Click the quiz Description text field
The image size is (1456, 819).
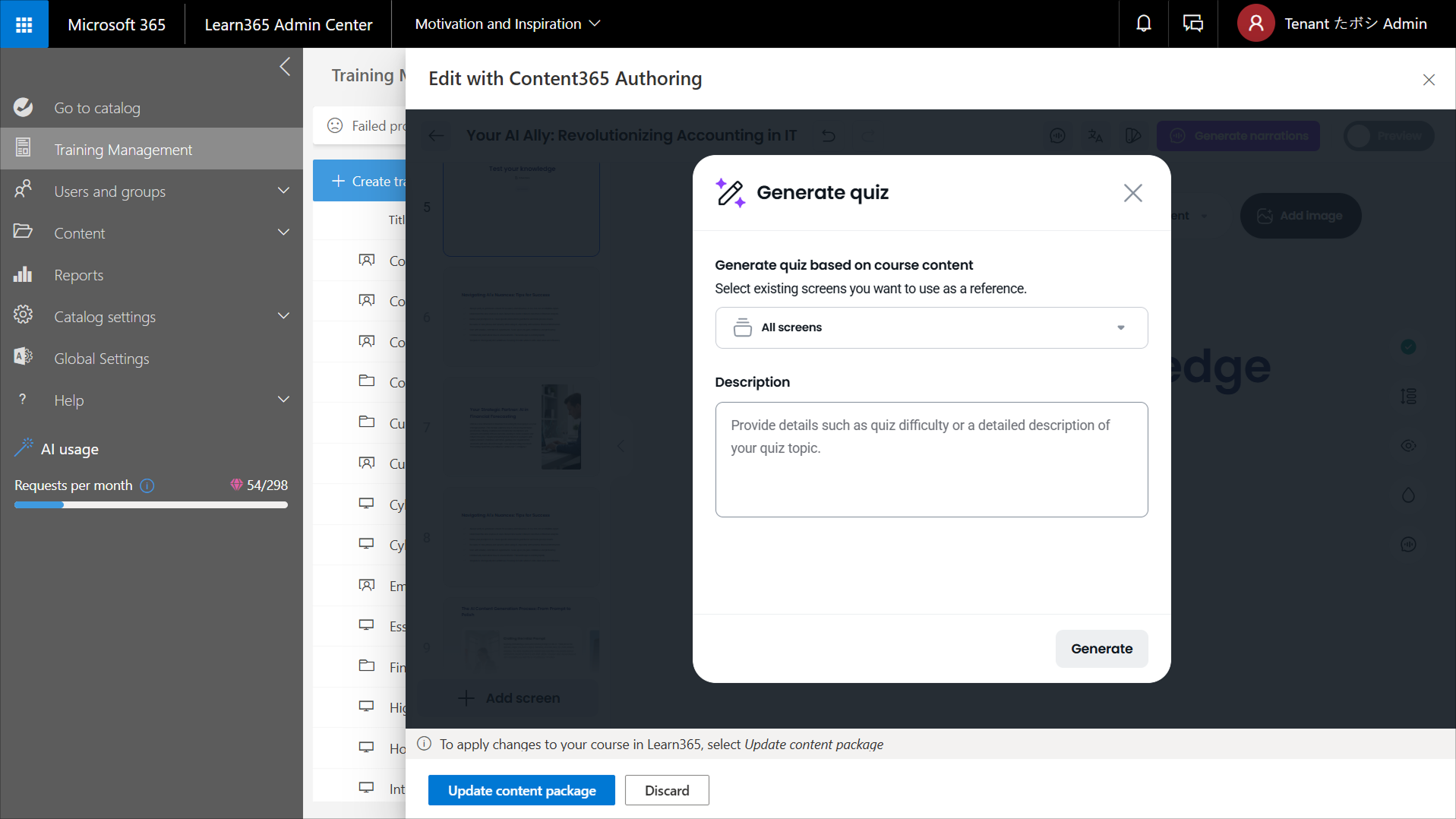[930, 460]
